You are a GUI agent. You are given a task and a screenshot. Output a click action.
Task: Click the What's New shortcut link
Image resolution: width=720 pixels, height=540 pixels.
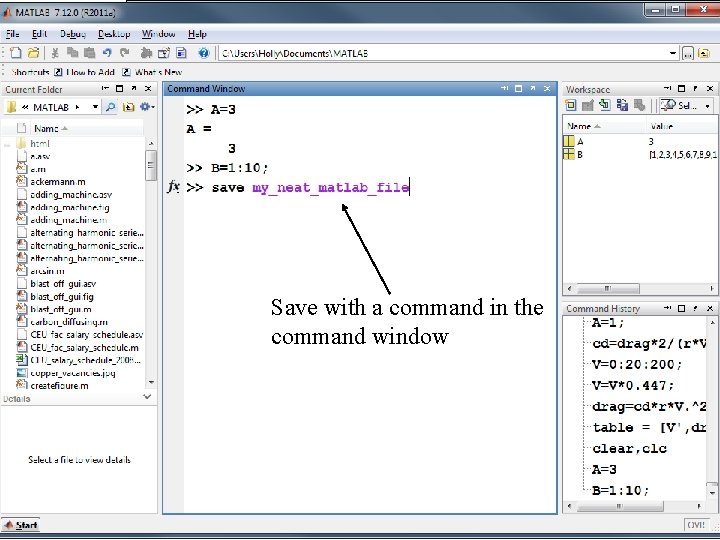(x=152, y=72)
